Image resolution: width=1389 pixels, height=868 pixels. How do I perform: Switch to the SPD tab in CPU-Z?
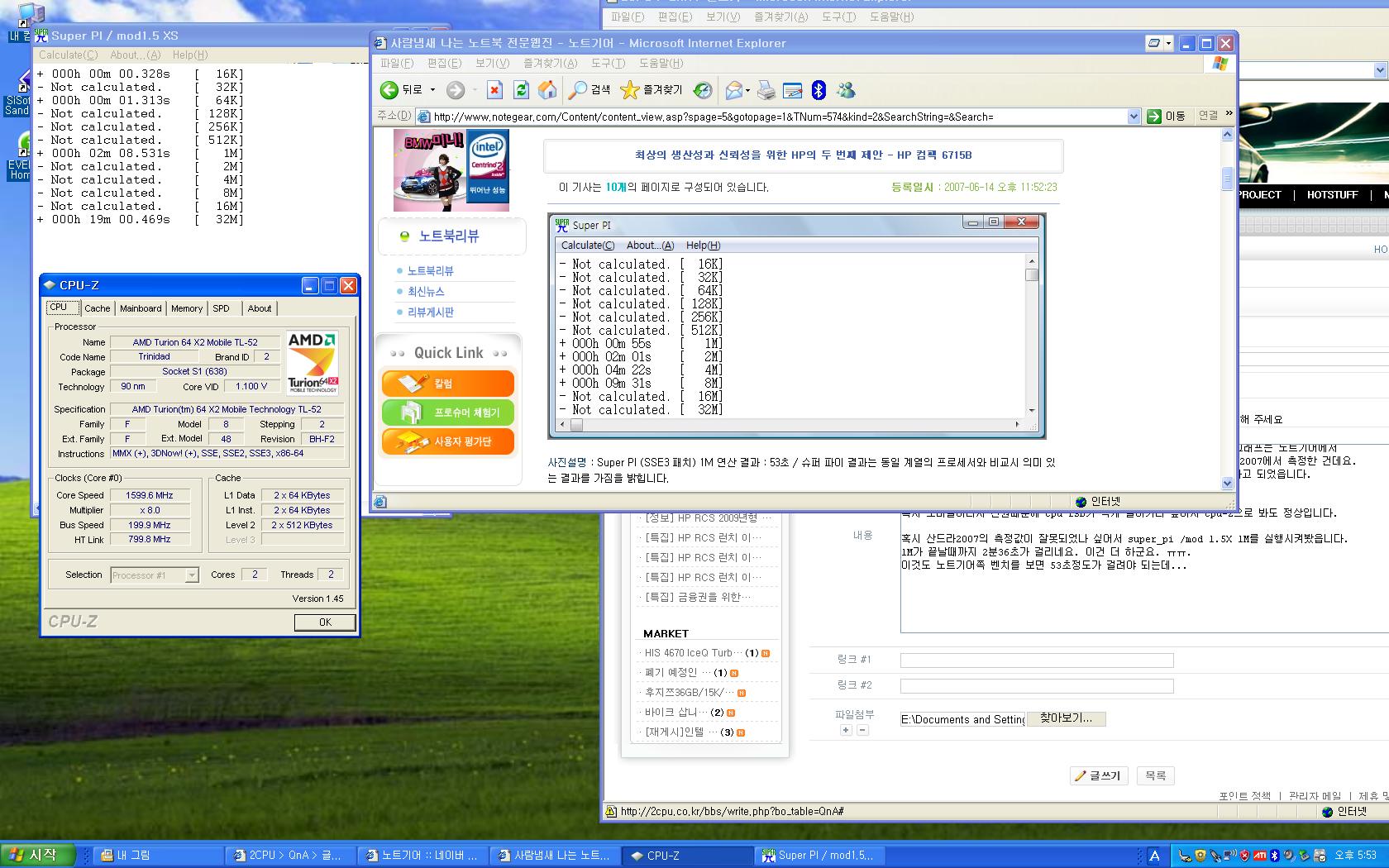221,308
